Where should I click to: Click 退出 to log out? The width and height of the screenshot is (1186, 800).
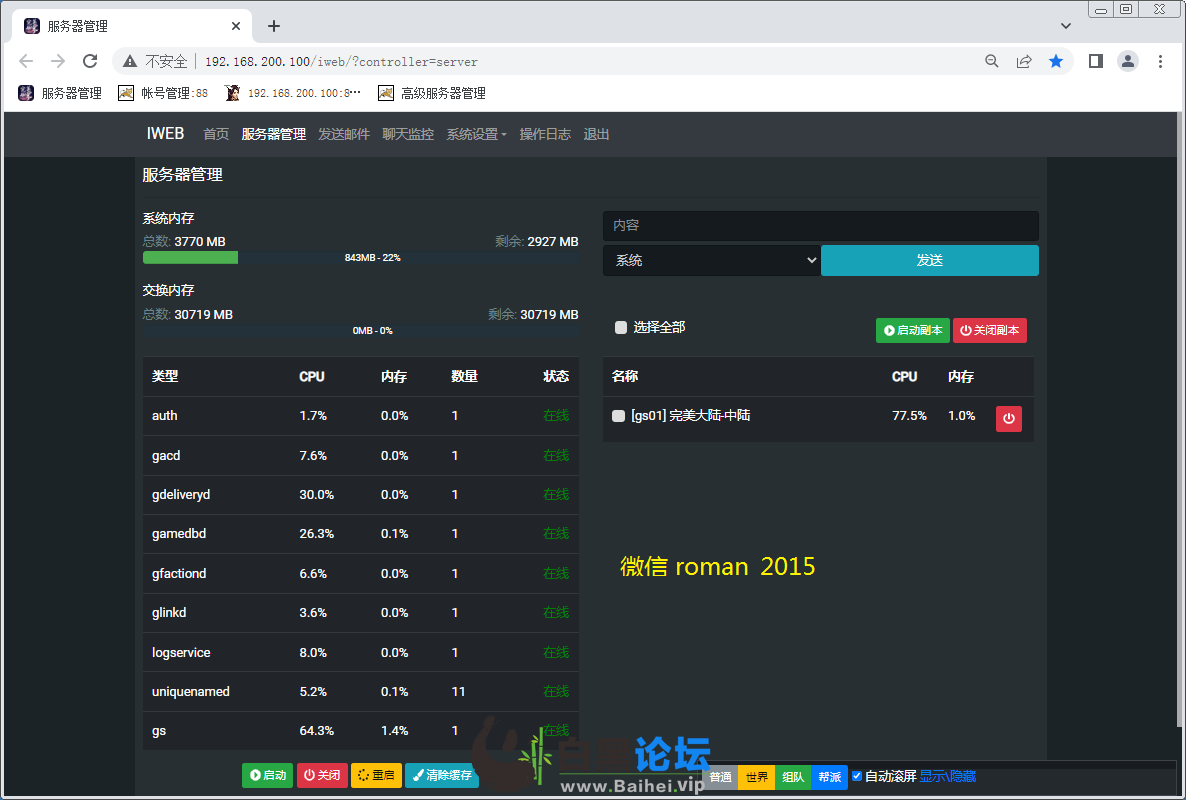pyautogui.click(x=597, y=135)
